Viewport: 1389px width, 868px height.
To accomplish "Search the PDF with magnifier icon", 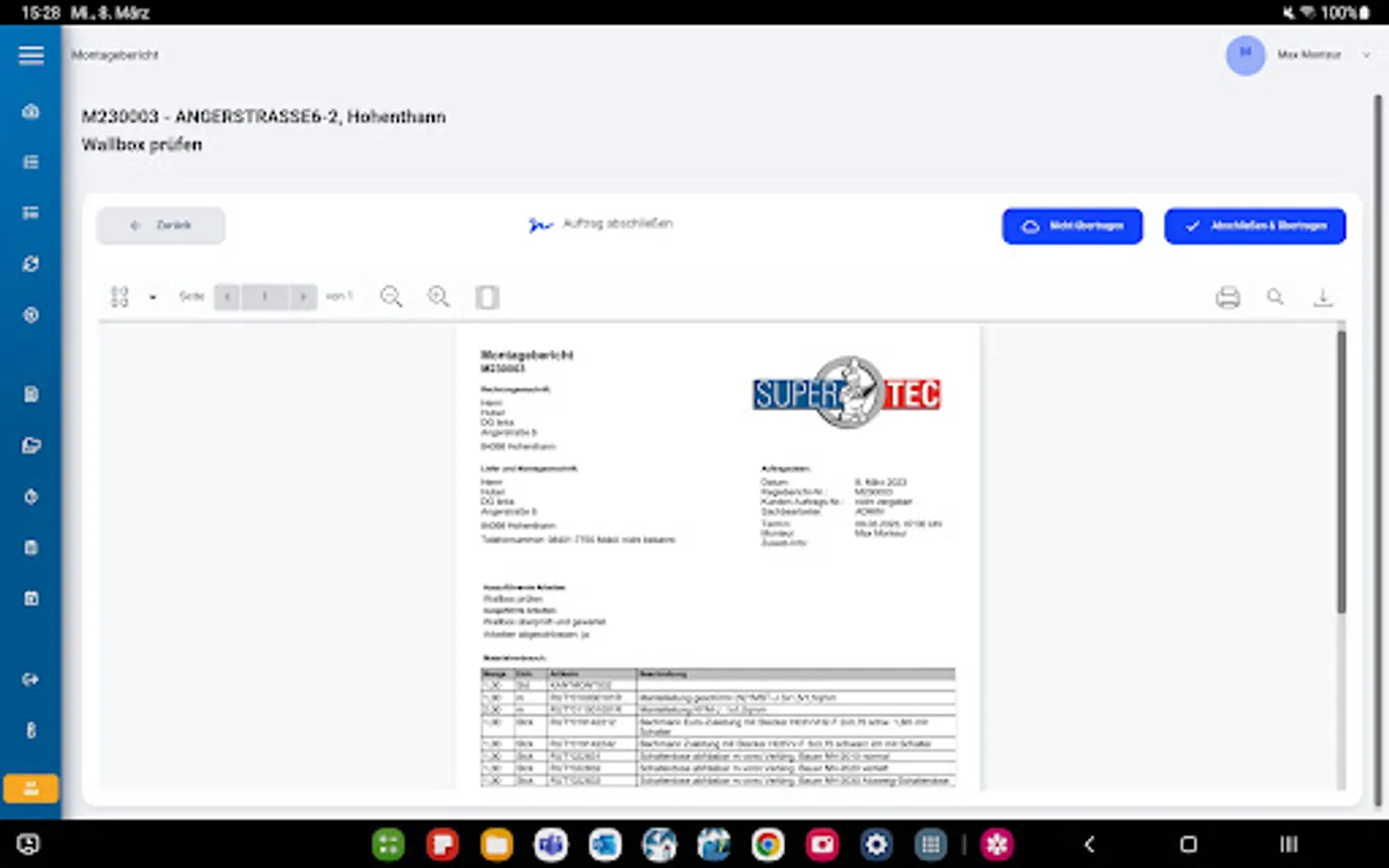I will pos(1275,297).
